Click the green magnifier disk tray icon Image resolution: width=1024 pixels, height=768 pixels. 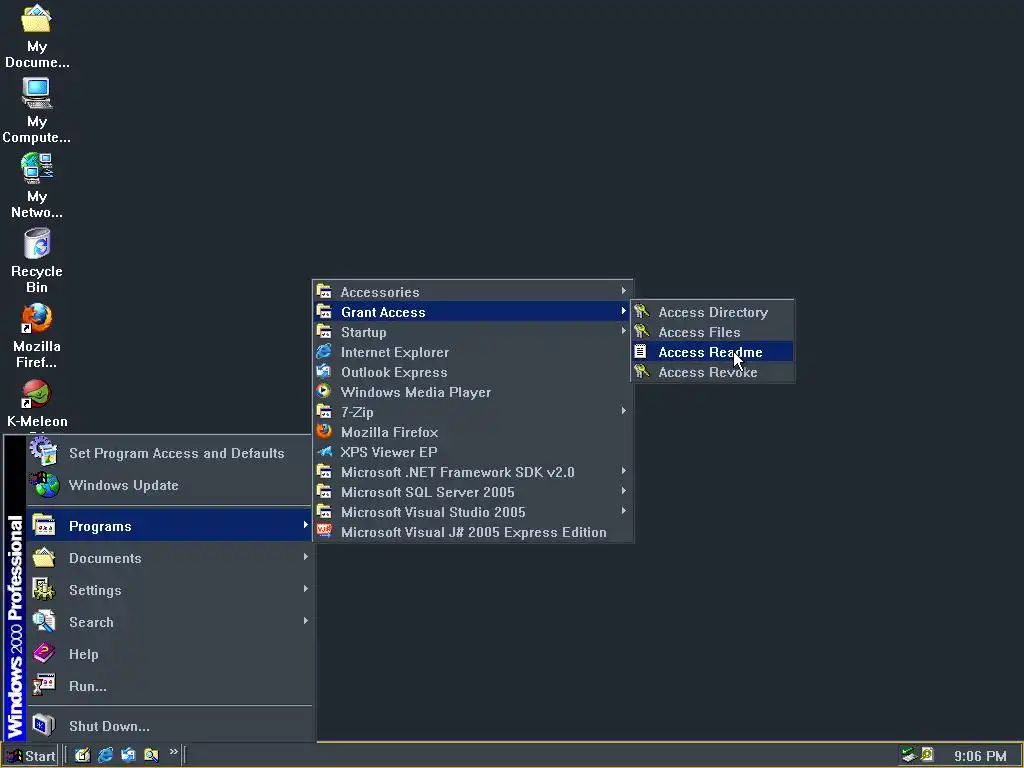point(926,755)
